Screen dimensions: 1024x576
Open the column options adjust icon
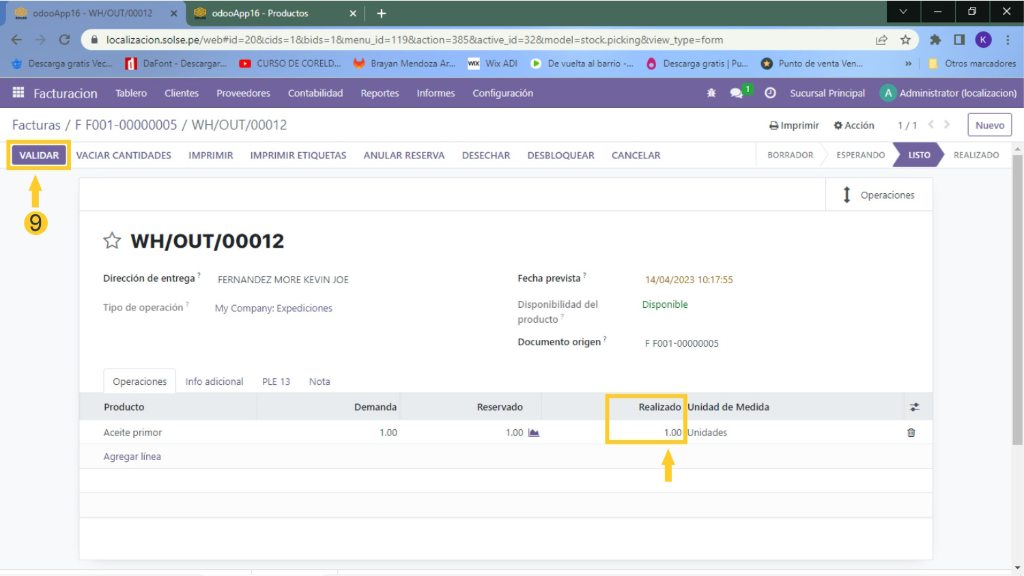(x=914, y=407)
